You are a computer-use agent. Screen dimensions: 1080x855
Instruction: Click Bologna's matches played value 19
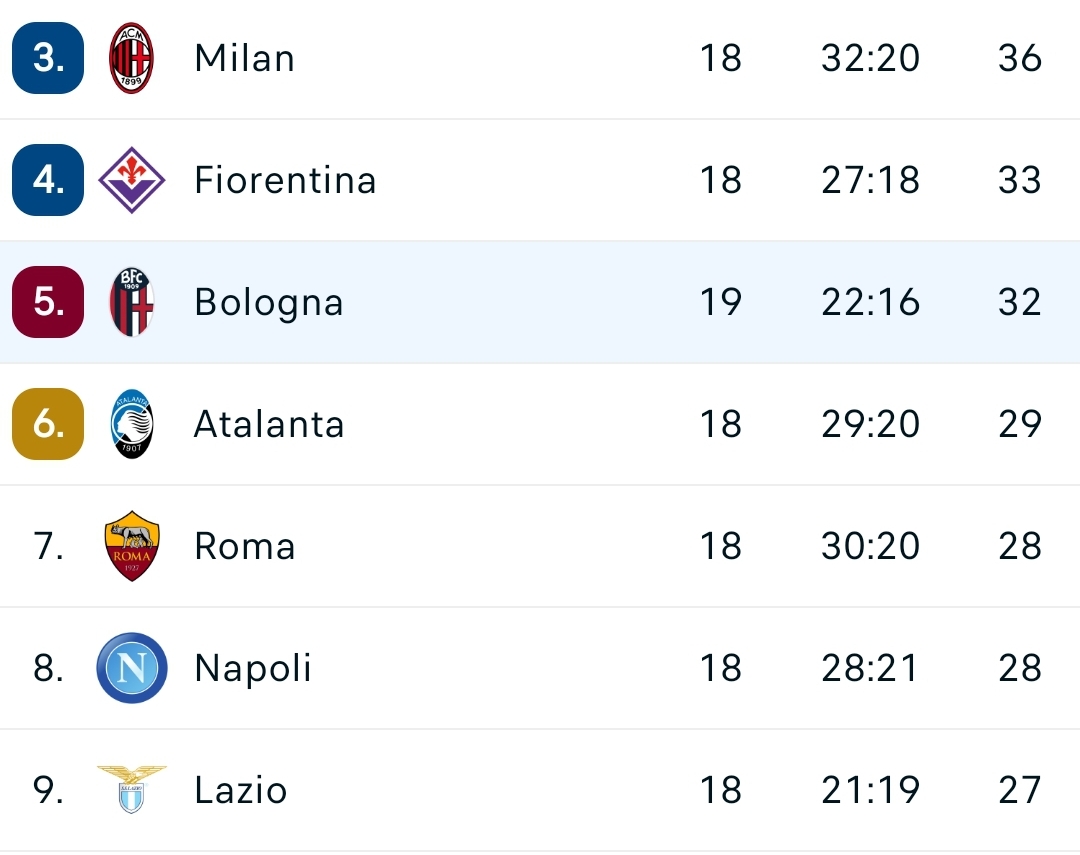[722, 302]
